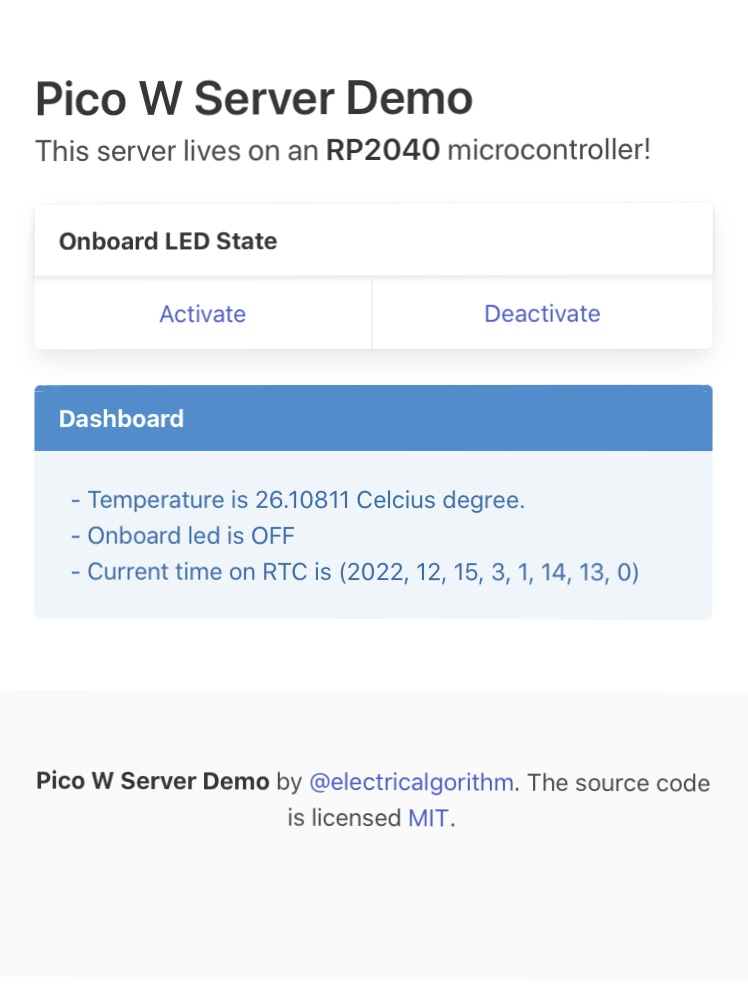Click the is licensed footer text

click(x=344, y=818)
